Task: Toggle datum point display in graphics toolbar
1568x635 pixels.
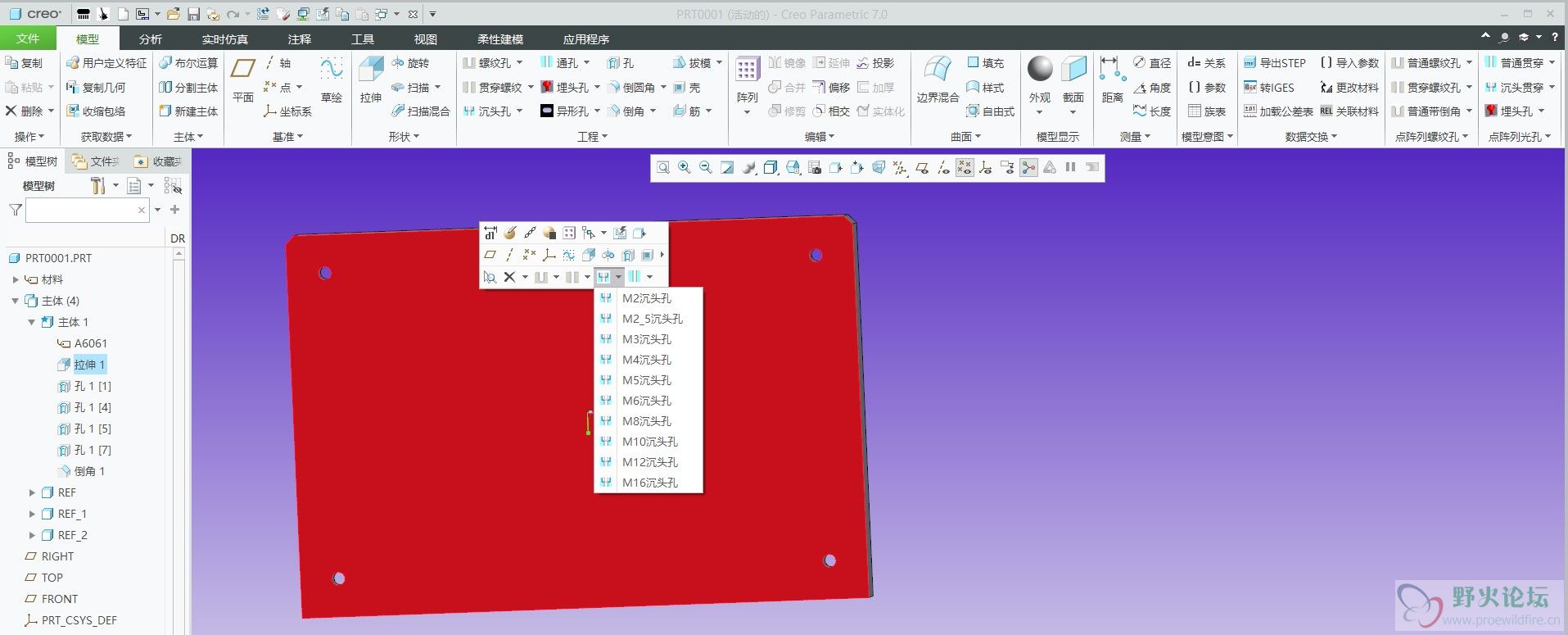Action: tap(965, 168)
